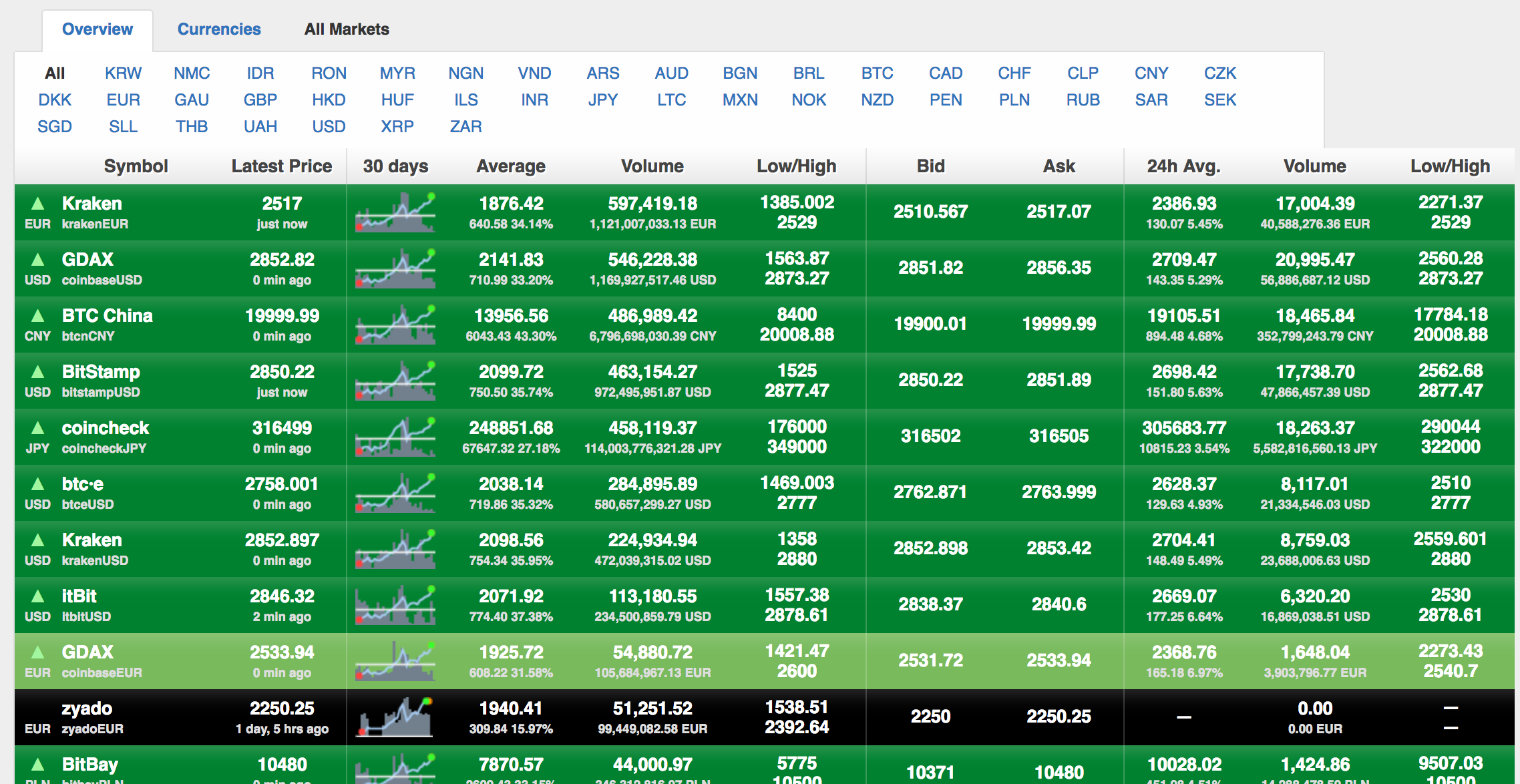Open the zyado zyadoEUR market

[x=87, y=708]
